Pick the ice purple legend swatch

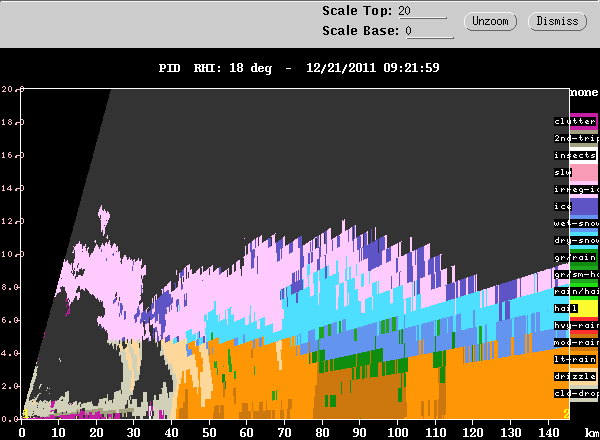584,207
